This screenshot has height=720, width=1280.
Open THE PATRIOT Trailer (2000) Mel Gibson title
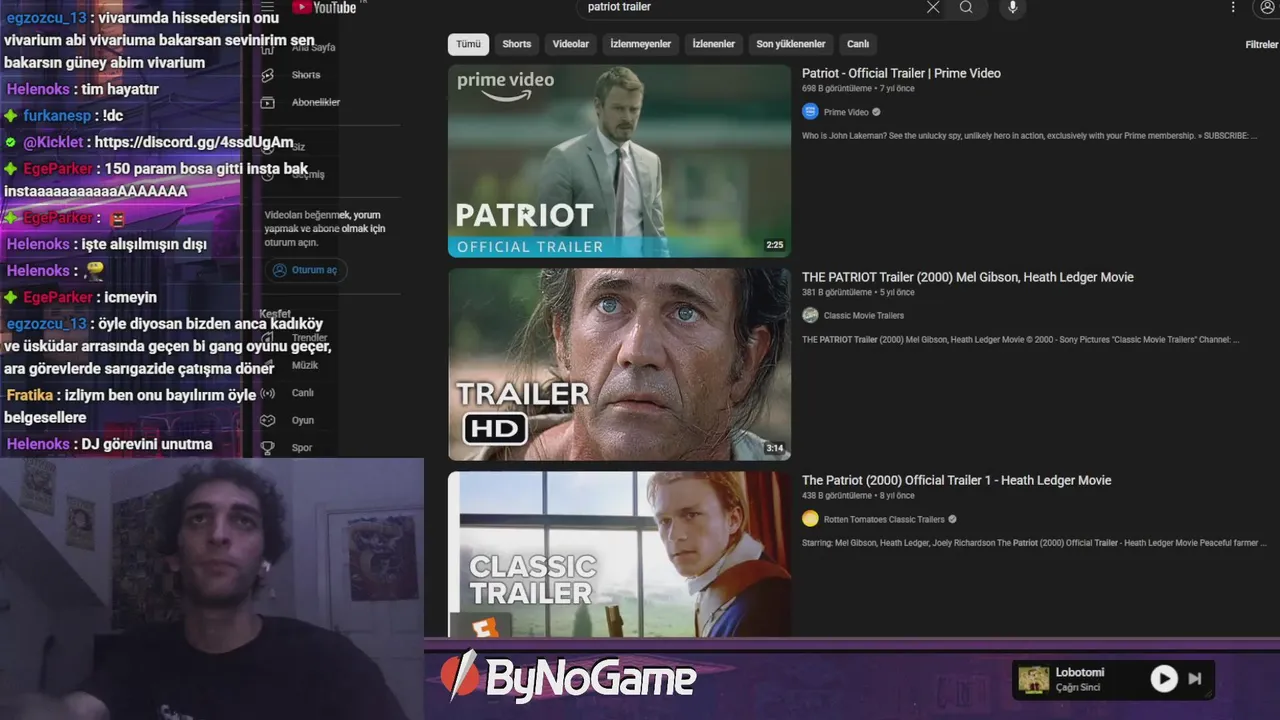pos(968,277)
